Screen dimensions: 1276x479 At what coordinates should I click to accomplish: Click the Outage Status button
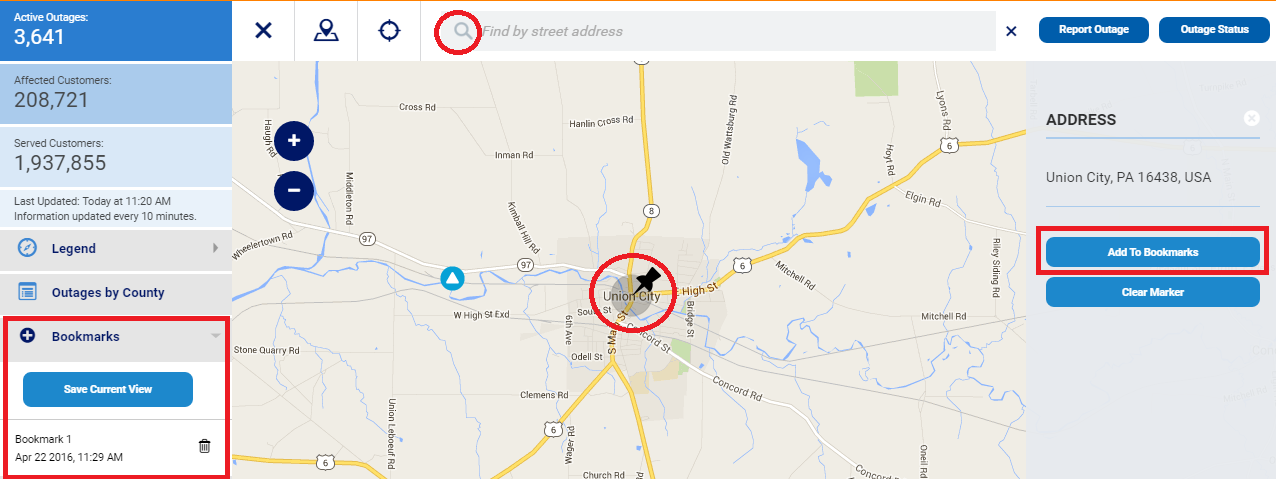1214,30
